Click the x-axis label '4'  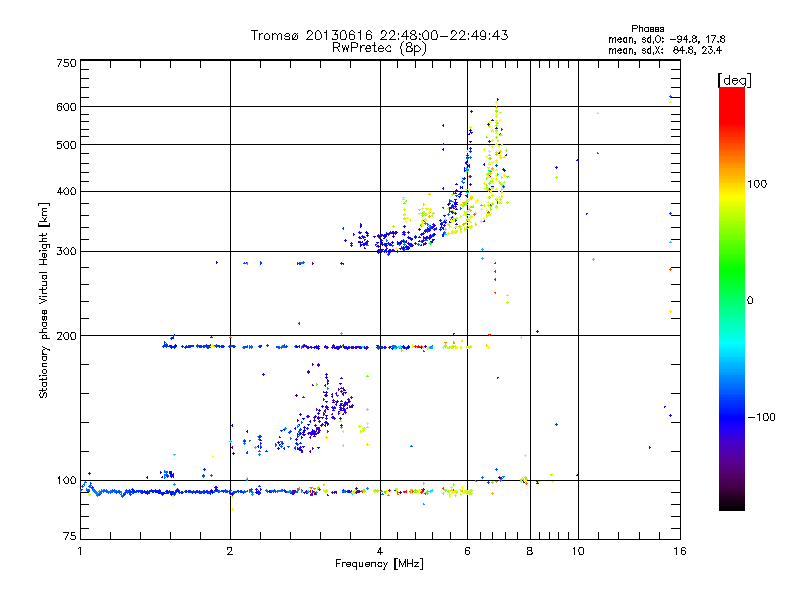[x=380, y=551]
